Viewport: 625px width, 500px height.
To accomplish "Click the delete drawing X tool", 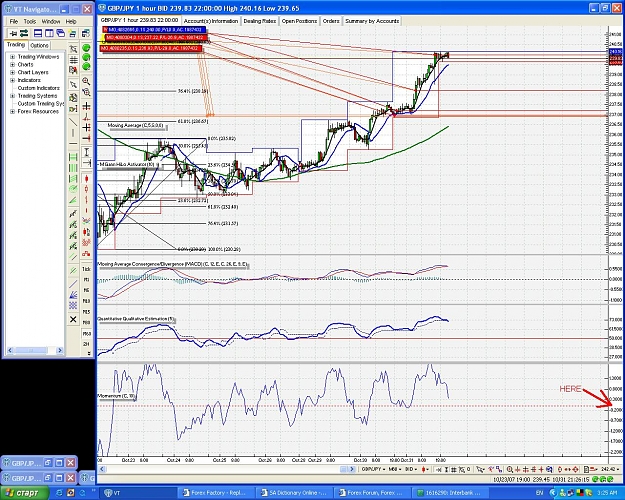I will pyautogui.click(x=73, y=319).
